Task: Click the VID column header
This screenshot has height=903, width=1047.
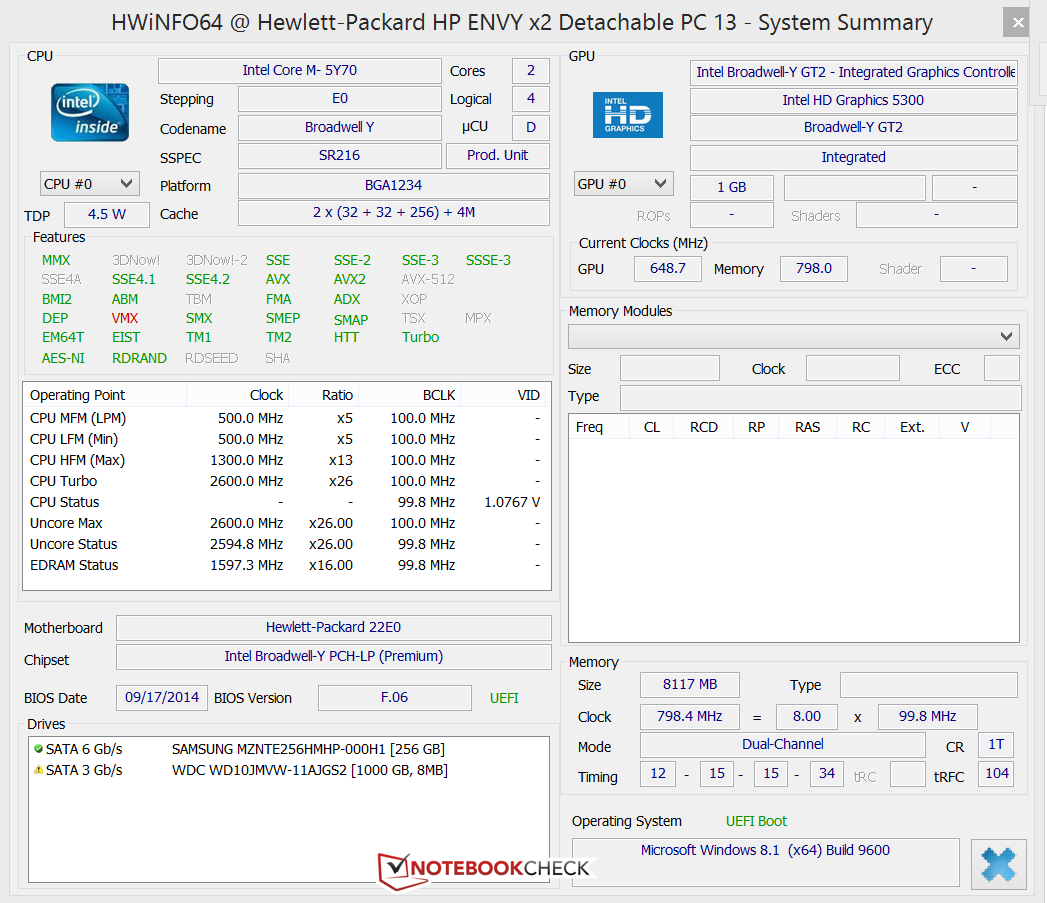Action: coord(503,395)
